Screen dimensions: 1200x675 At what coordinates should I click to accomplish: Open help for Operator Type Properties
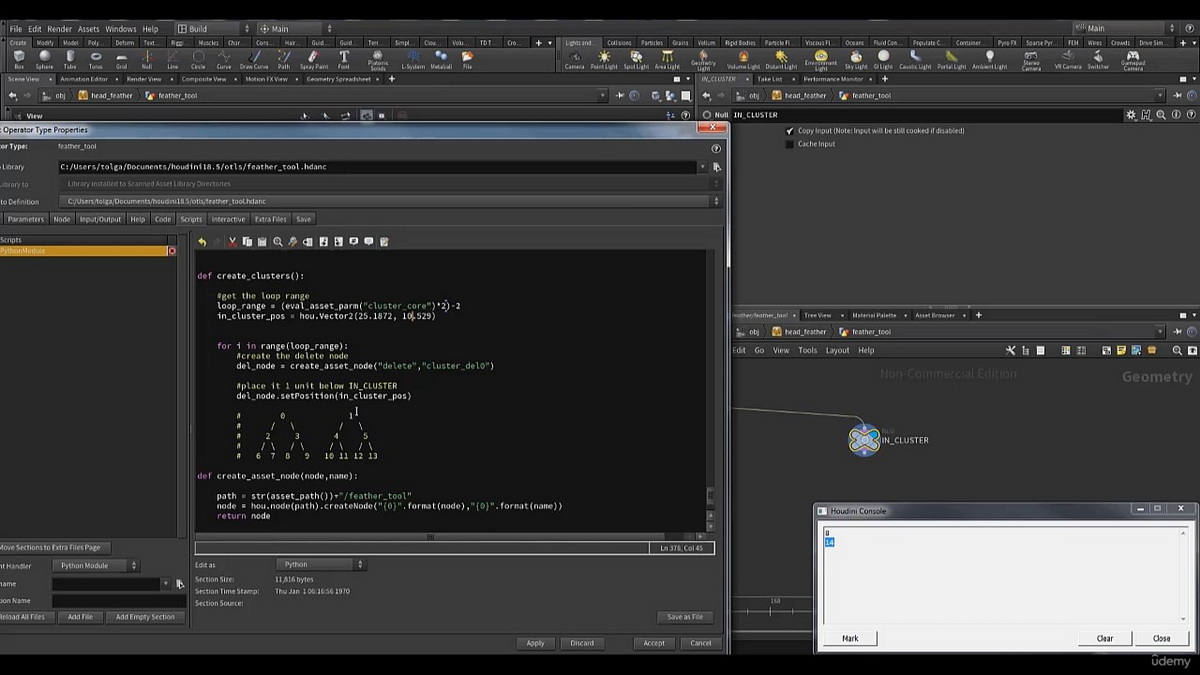coord(716,148)
